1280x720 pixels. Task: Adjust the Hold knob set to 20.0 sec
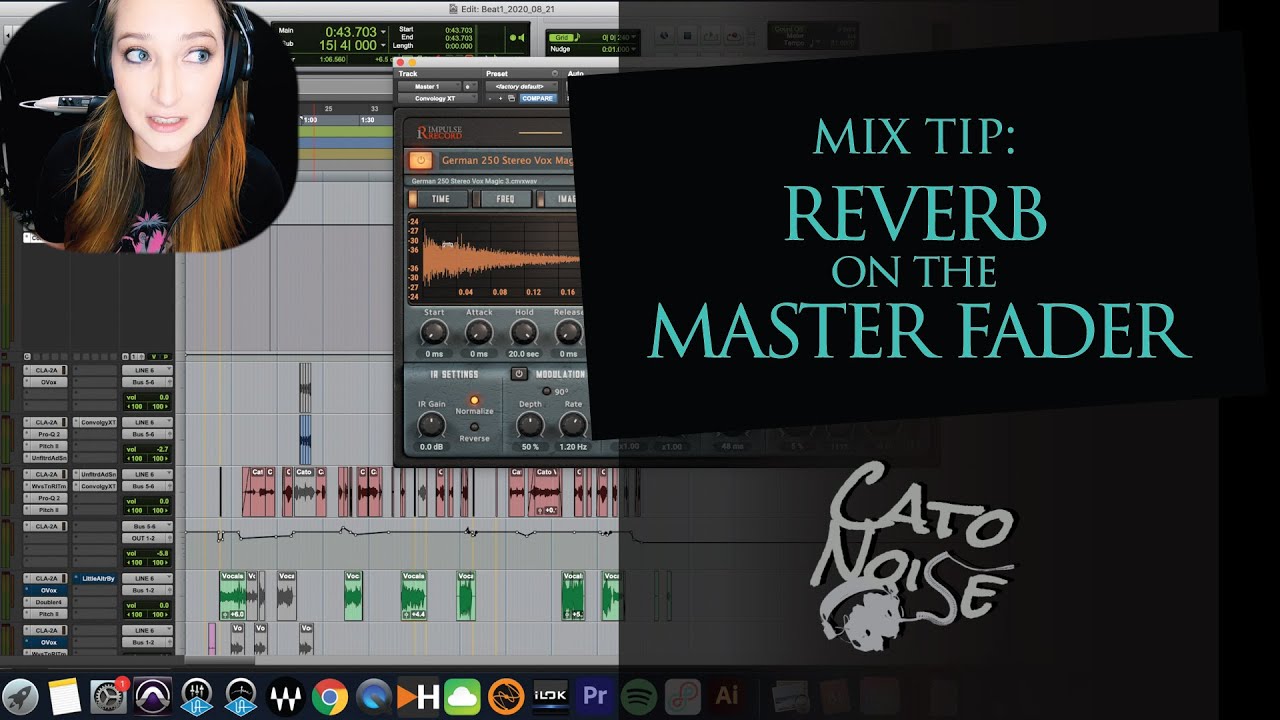[524, 333]
